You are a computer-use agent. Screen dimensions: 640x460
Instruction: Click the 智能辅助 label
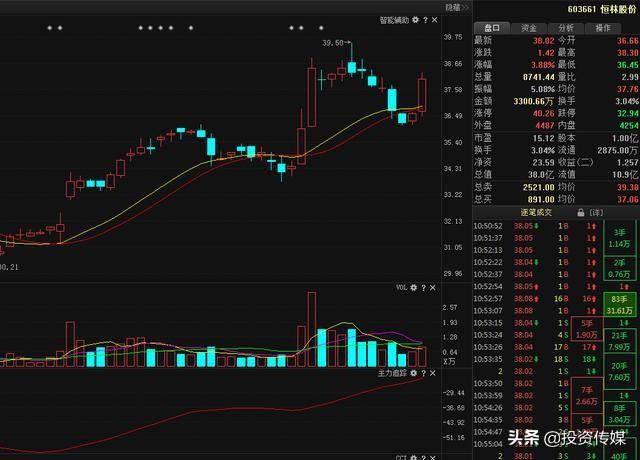(394, 20)
